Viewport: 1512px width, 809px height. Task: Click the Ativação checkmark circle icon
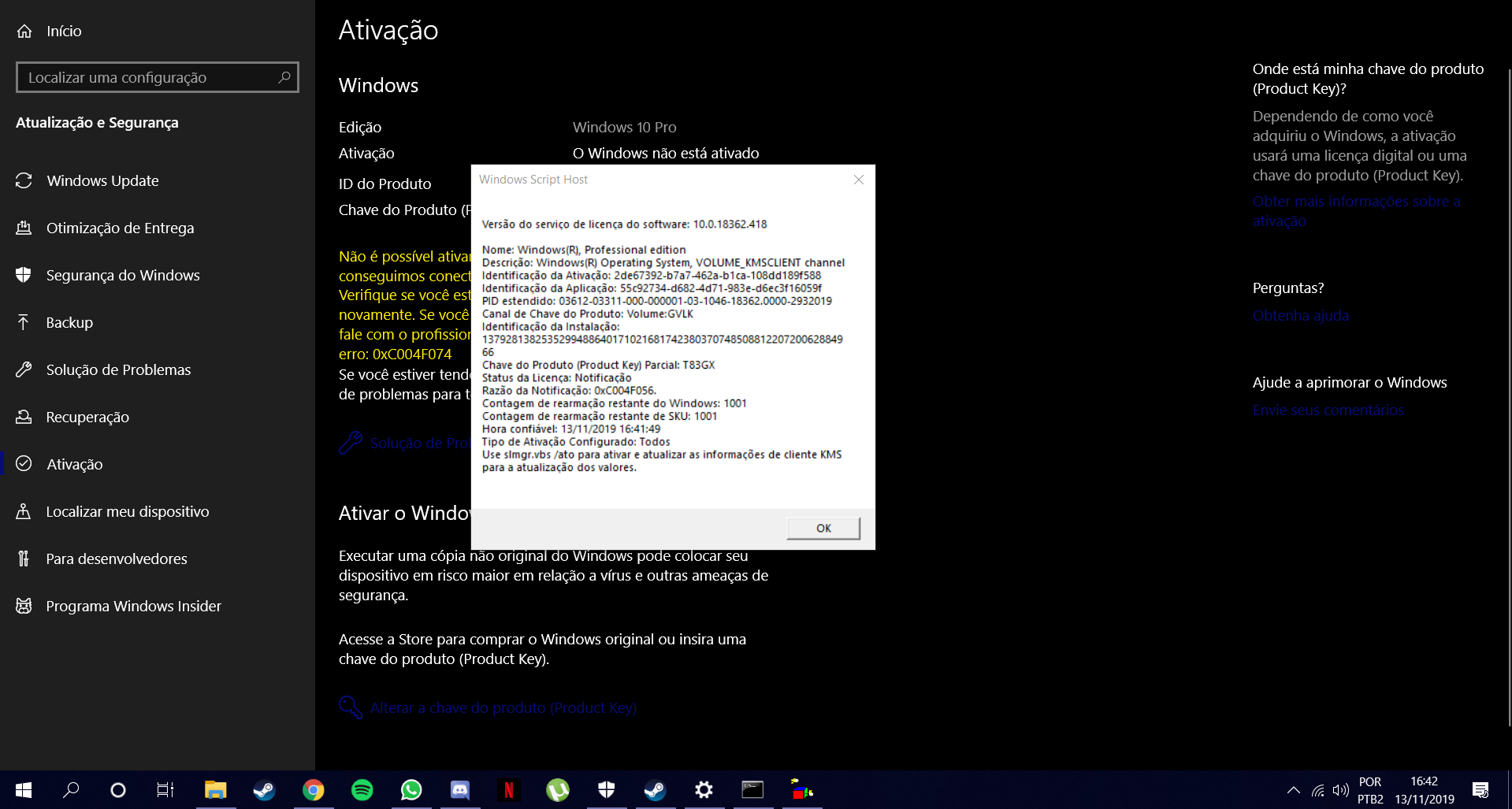pyautogui.click(x=24, y=464)
